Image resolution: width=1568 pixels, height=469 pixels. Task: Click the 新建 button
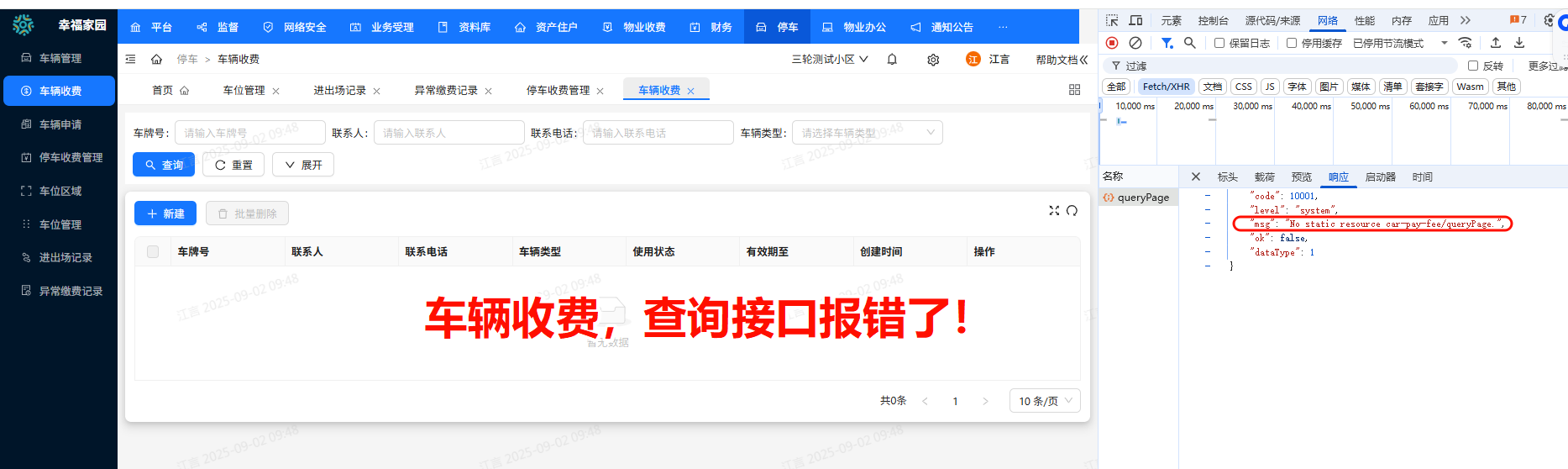[165, 213]
